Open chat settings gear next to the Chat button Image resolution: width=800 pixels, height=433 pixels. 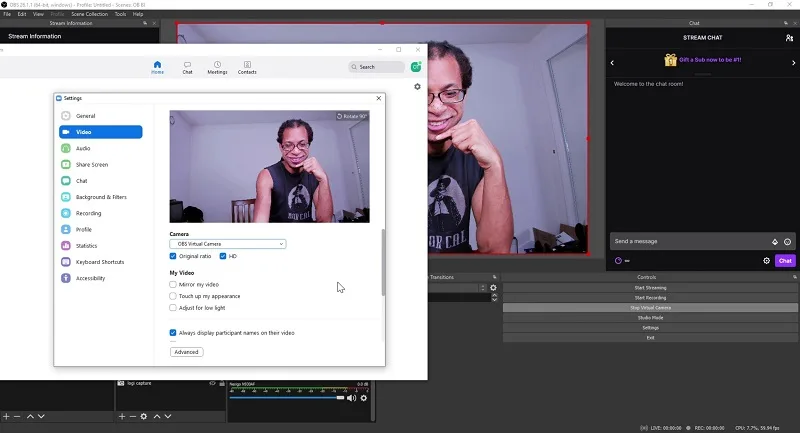(x=766, y=261)
